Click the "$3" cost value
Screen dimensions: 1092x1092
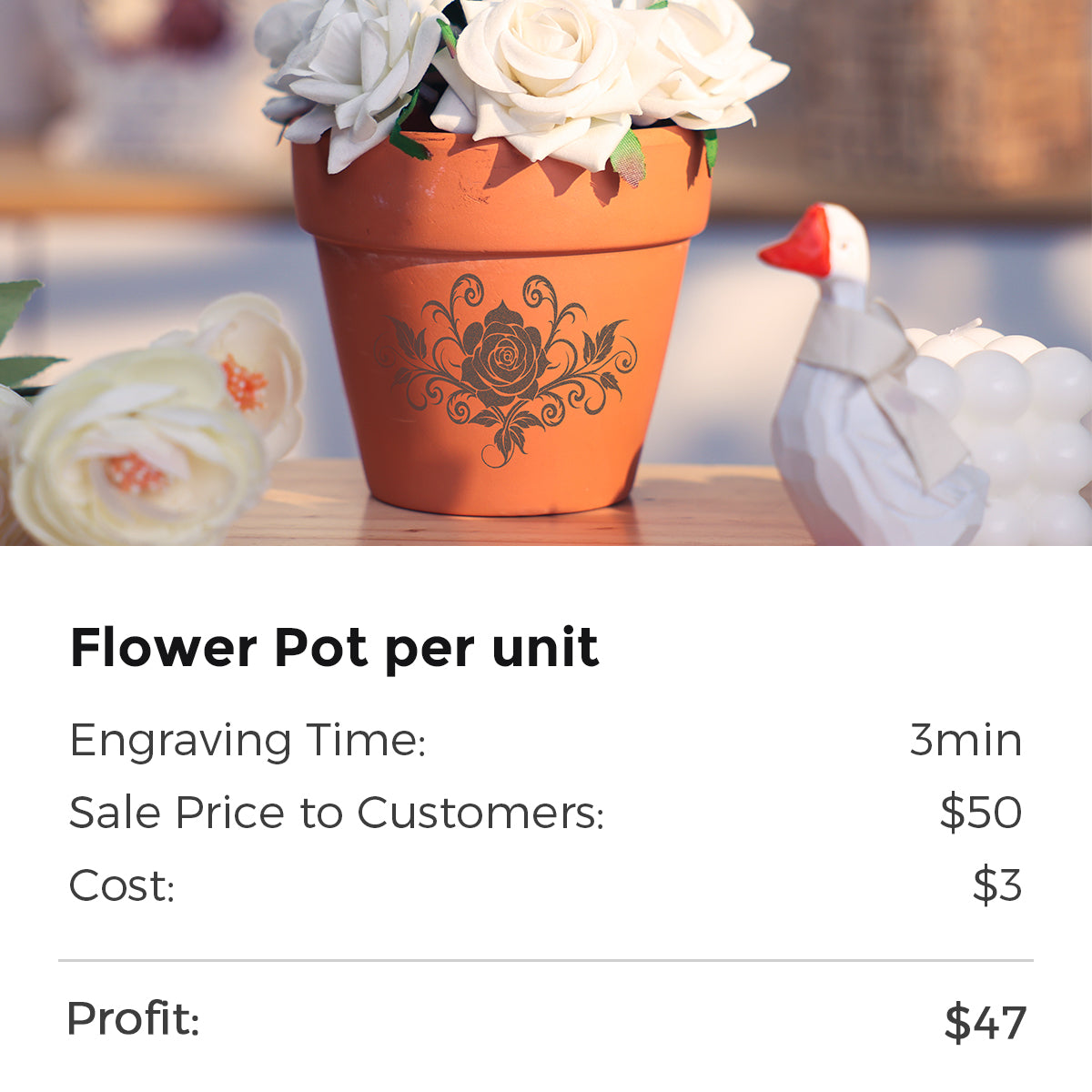pos(997,885)
